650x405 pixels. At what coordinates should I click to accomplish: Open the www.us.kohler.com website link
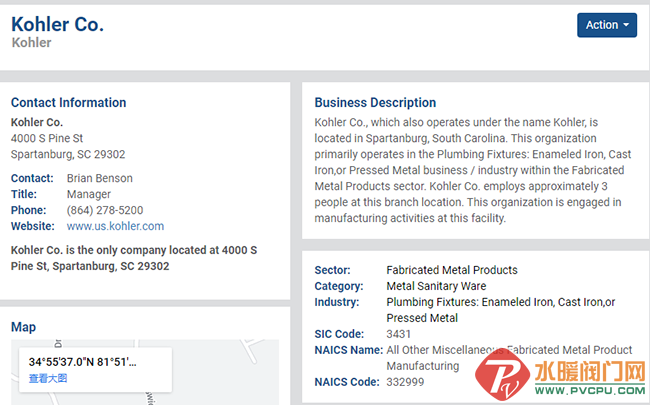[115, 226]
